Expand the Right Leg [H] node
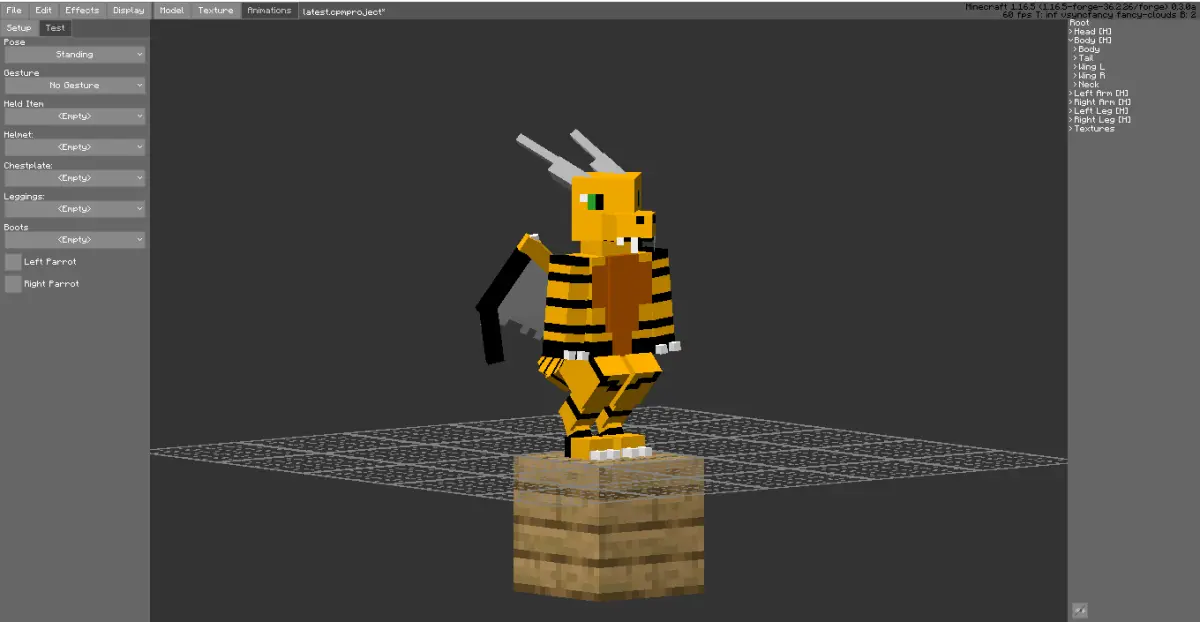Image resolution: width=1200 pixels, height=622 pixels. [x=1071, y=120]
